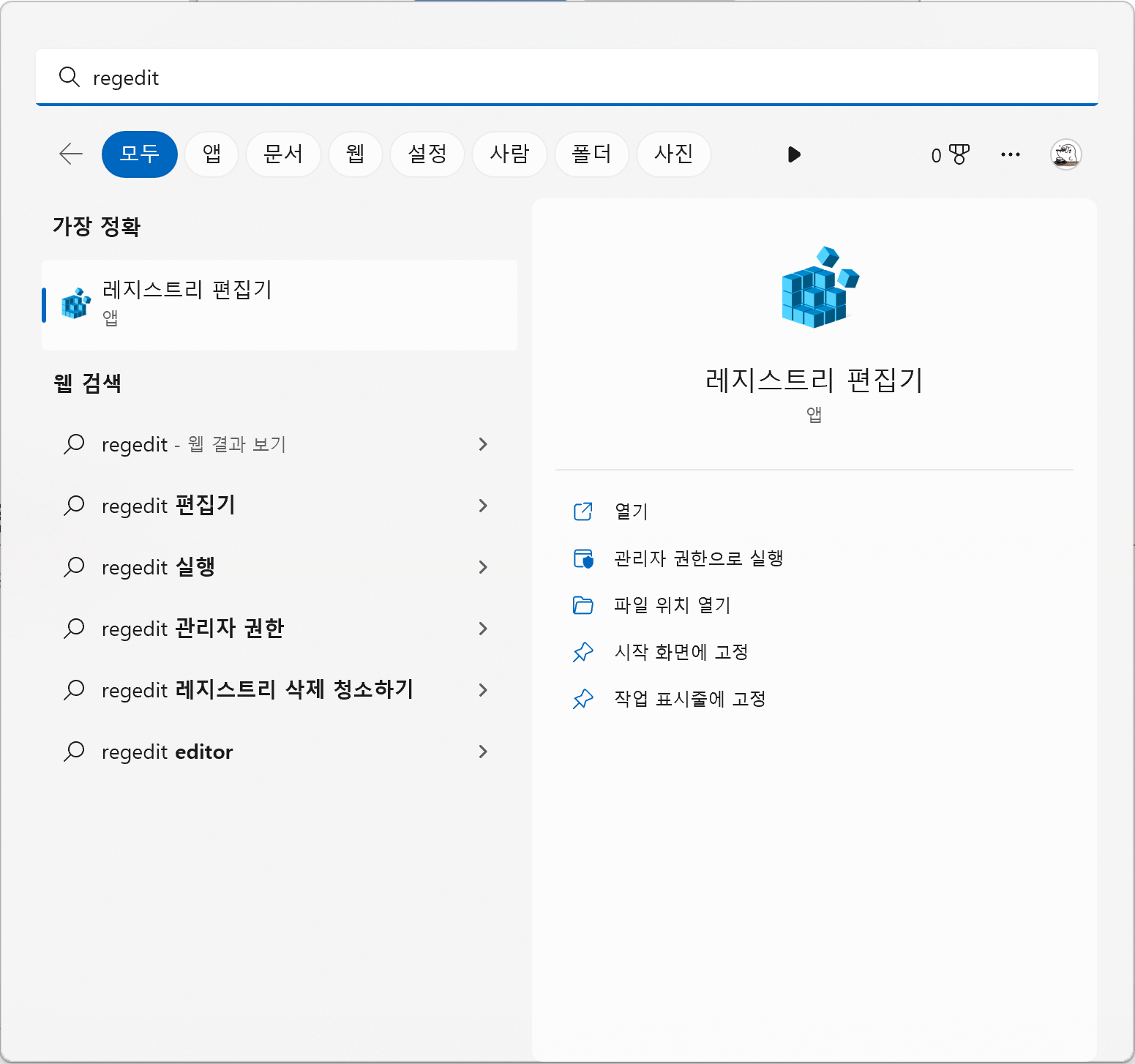Open the 레지스트리 편집기 best match result

(x=280, y=305)
